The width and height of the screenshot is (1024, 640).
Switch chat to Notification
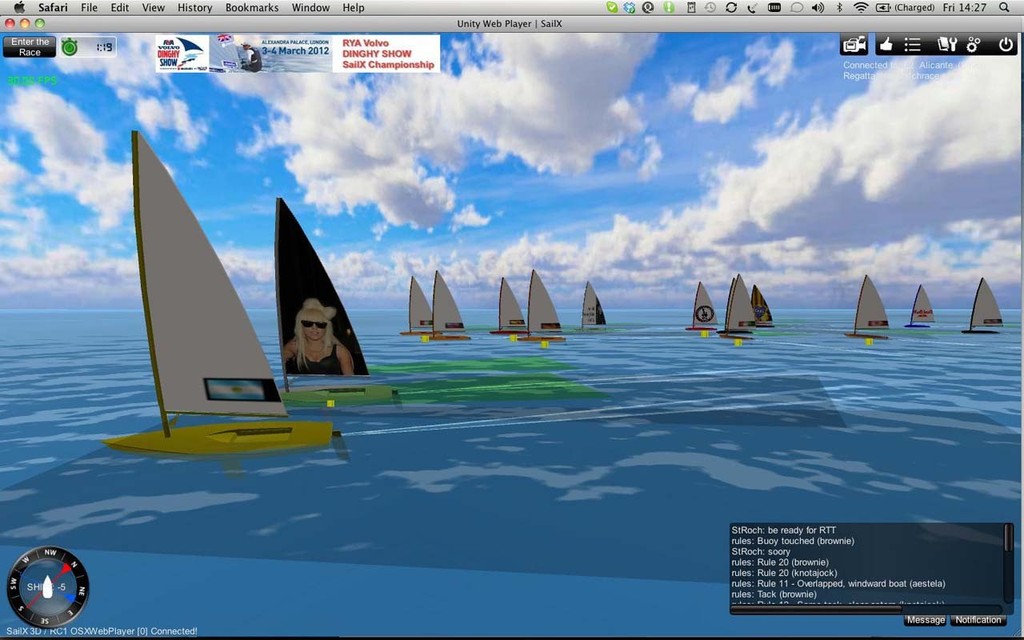click(x=978, y=620)
